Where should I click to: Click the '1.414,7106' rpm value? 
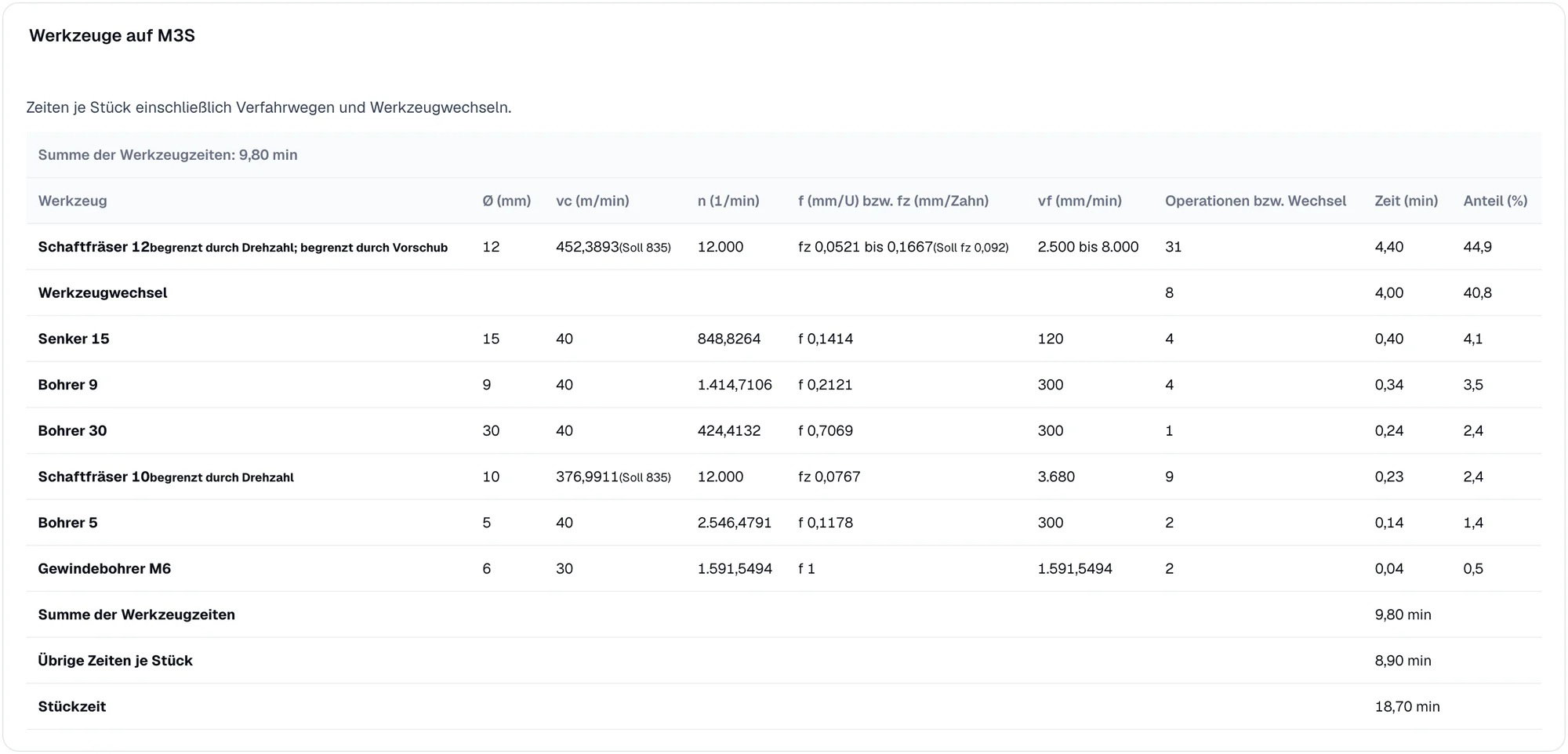point(735,385)
